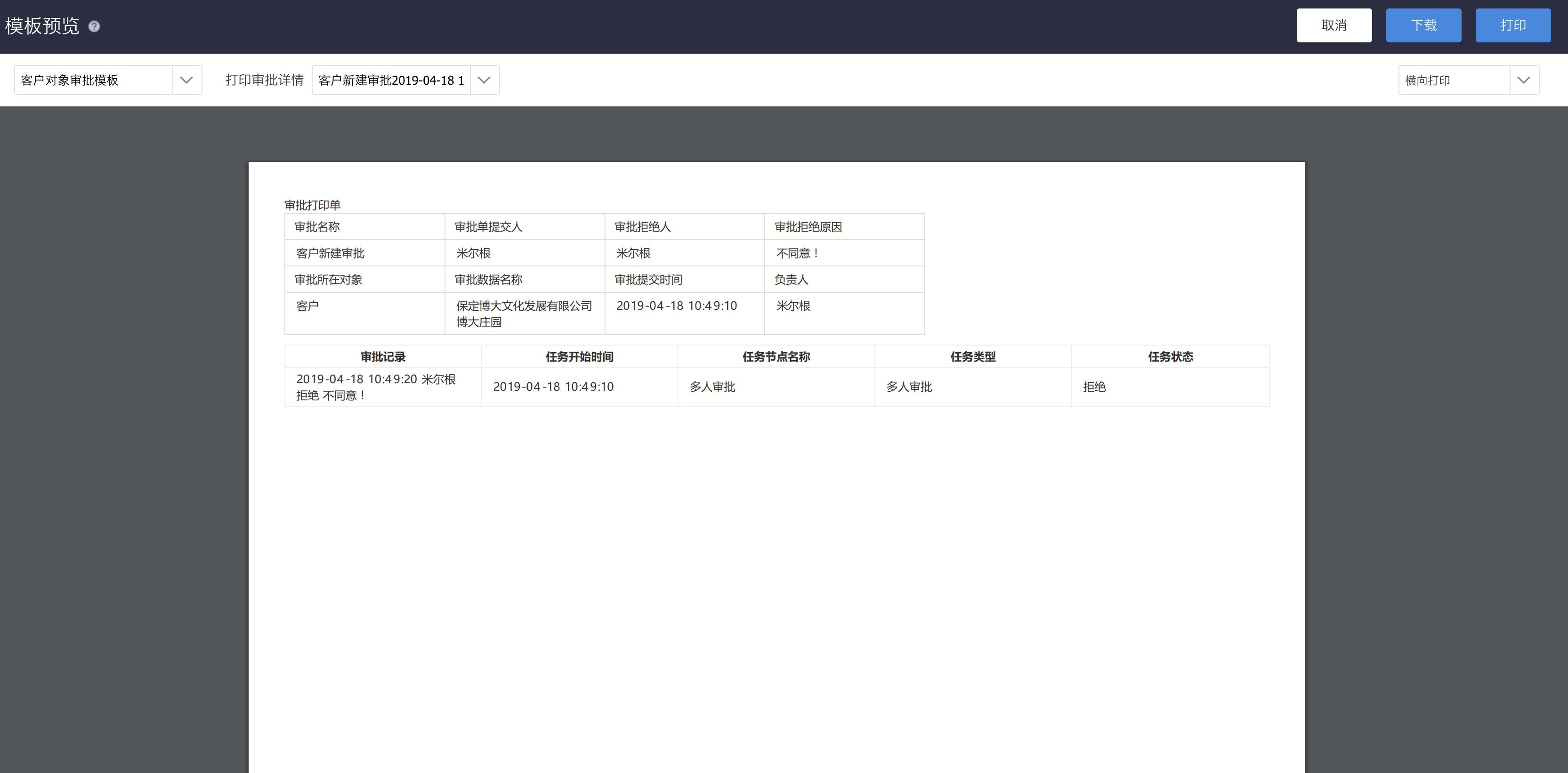Click the 拒绝 task status cell
Viewport: 1568px width, 773px height.
coord(1171,387)
